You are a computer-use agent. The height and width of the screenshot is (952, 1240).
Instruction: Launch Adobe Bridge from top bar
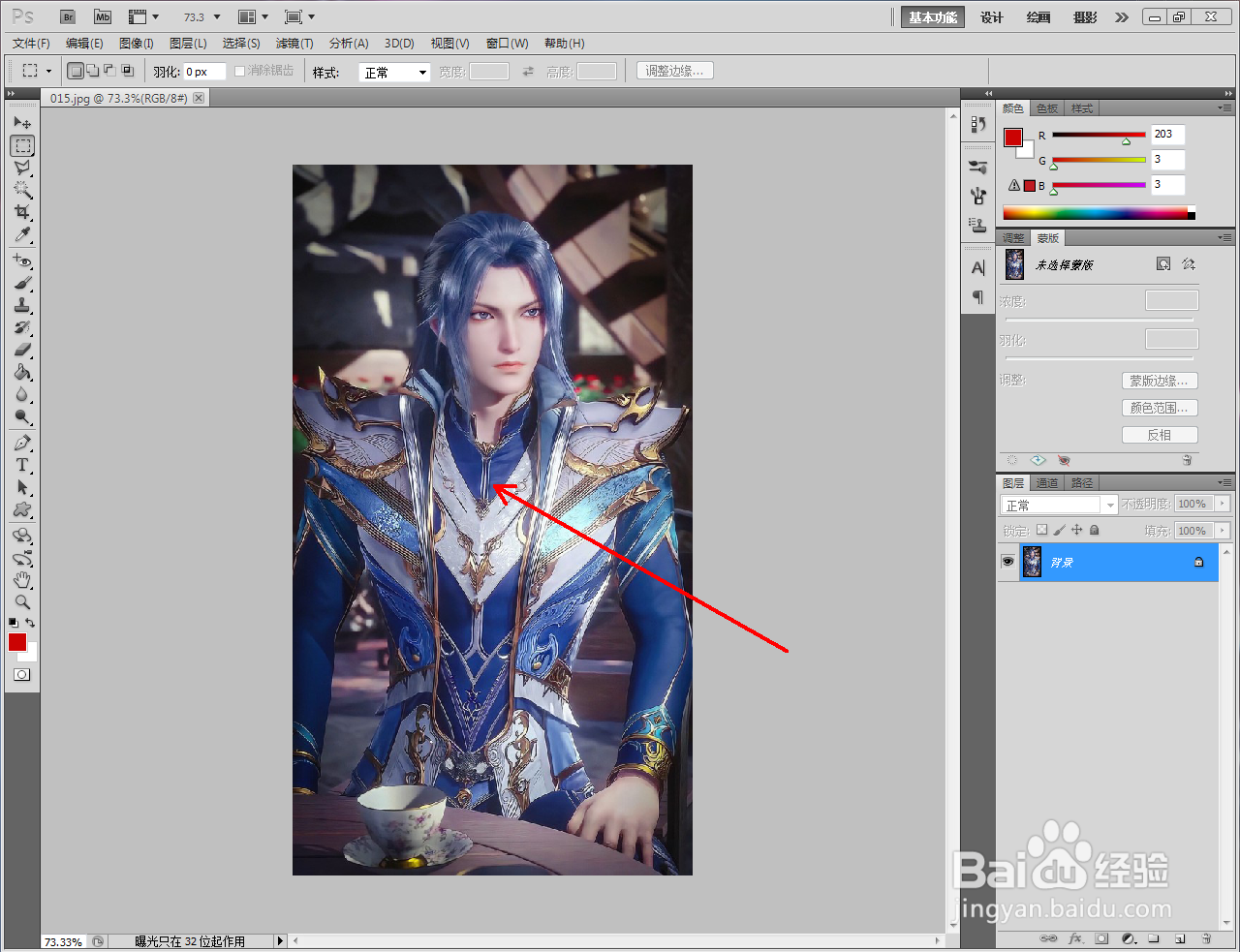(68, 17)
